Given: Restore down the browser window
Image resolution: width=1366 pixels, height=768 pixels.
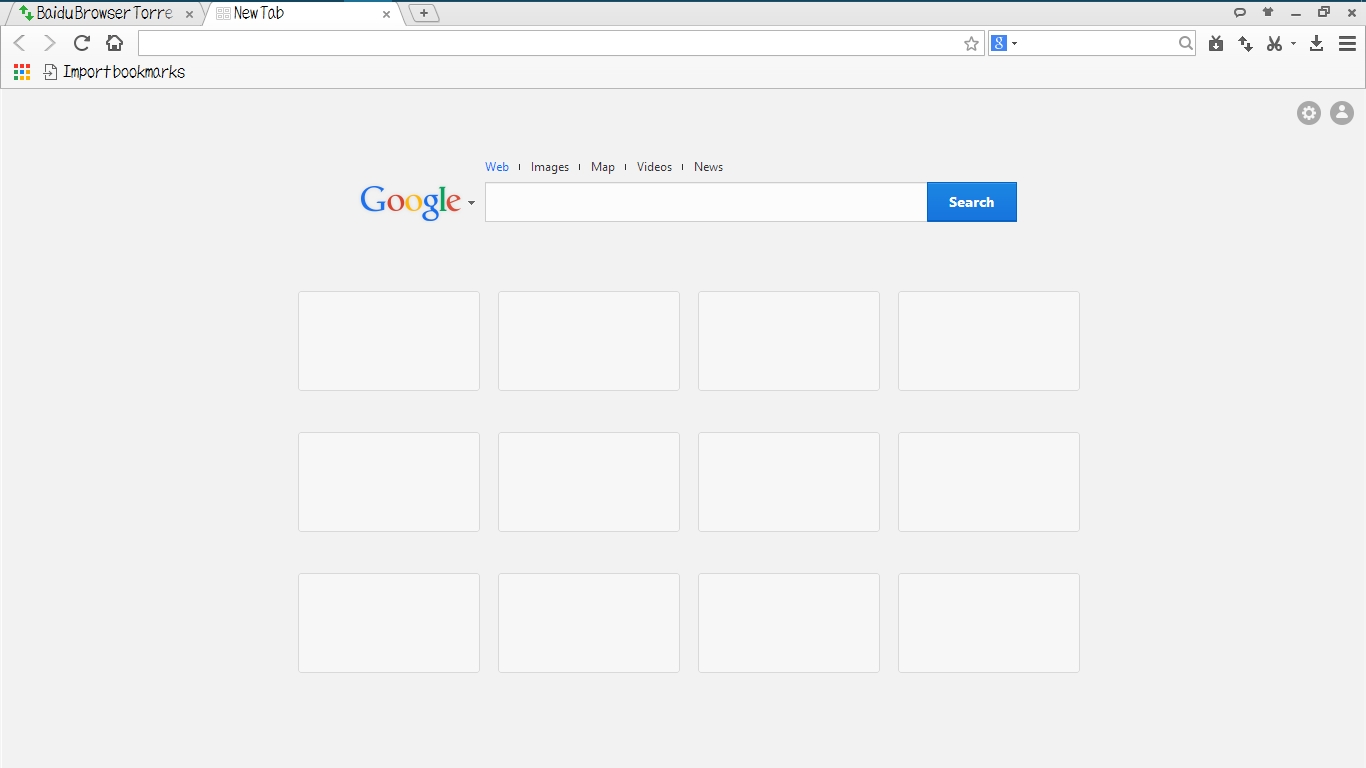Looking at the screenshot, I should [x=1324, y=12].
